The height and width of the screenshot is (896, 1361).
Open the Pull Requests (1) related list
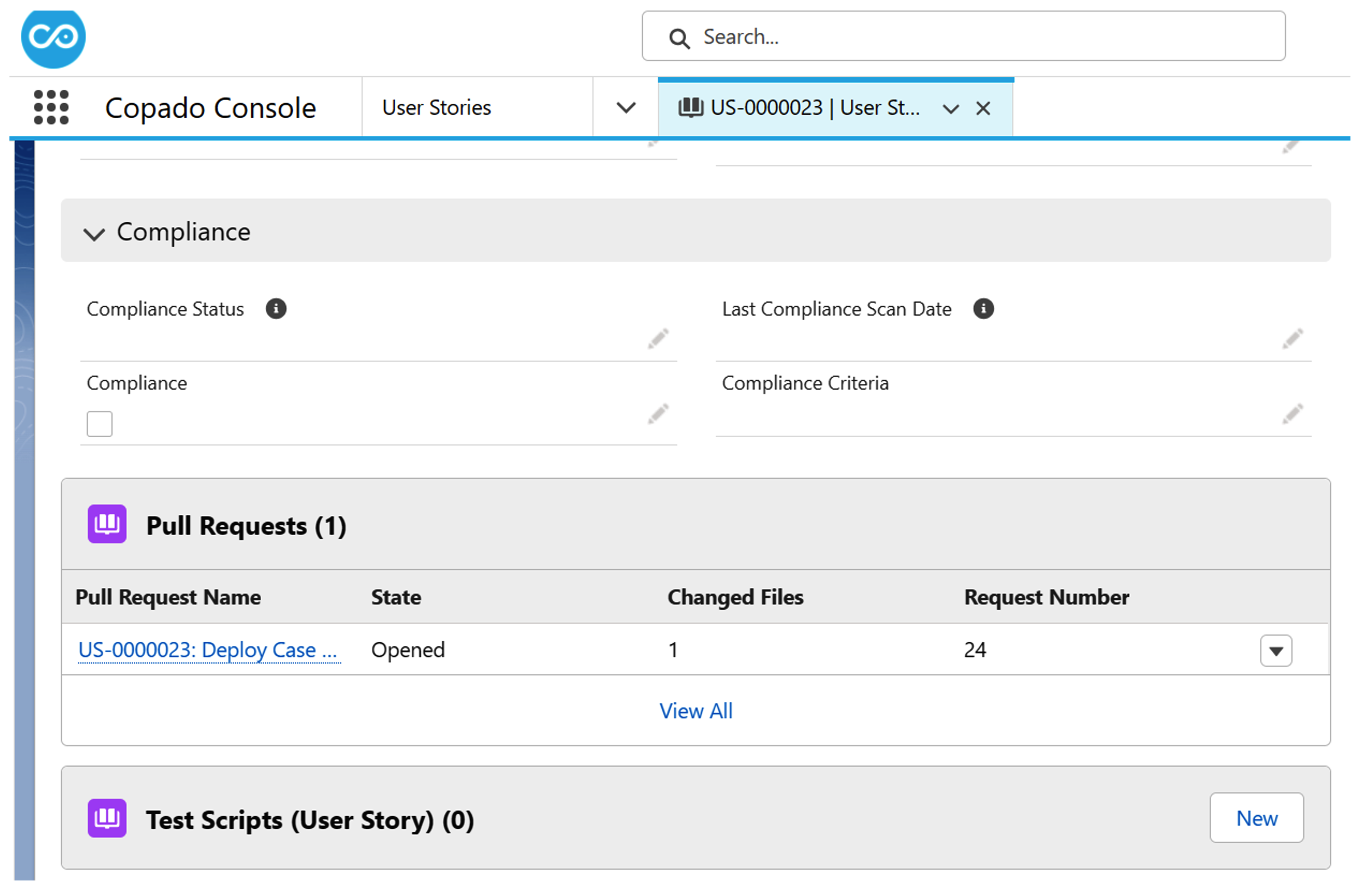click(246, 526)
